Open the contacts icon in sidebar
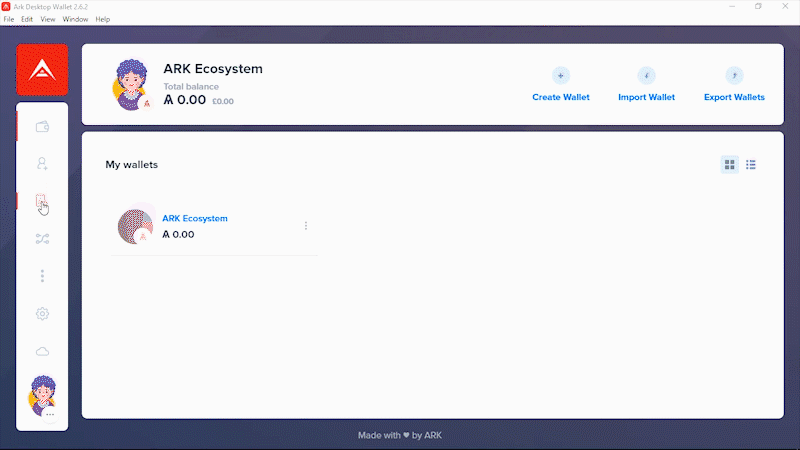This screenshot has height=450, width=800. (x=42, y=163)
